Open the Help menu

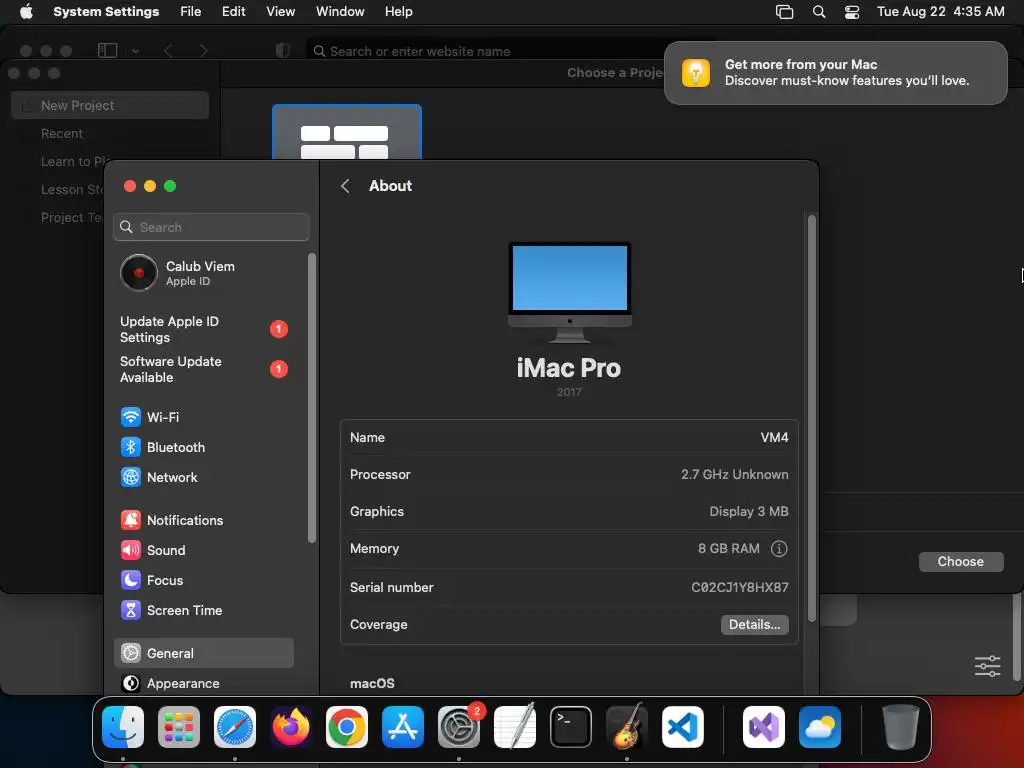click(x=398, y=12)
